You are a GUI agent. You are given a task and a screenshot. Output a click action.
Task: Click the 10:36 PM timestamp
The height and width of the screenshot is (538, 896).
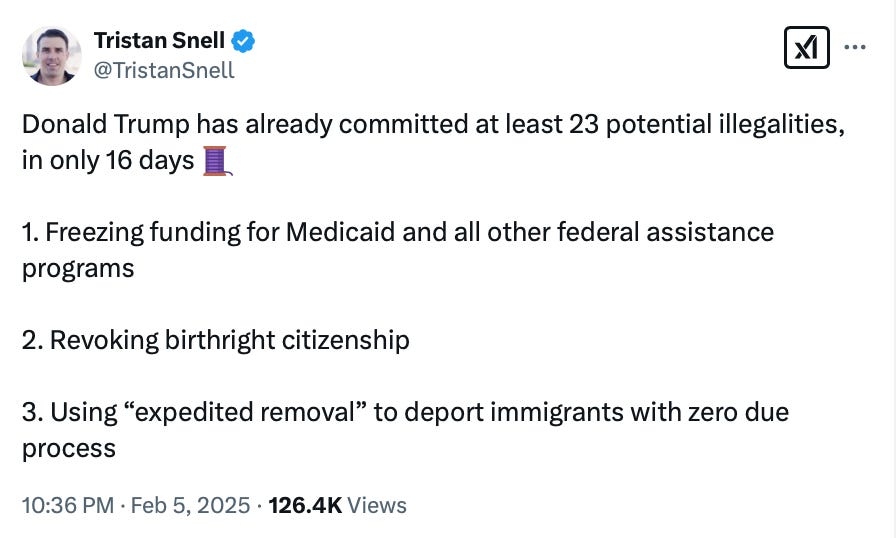[68, 505]
